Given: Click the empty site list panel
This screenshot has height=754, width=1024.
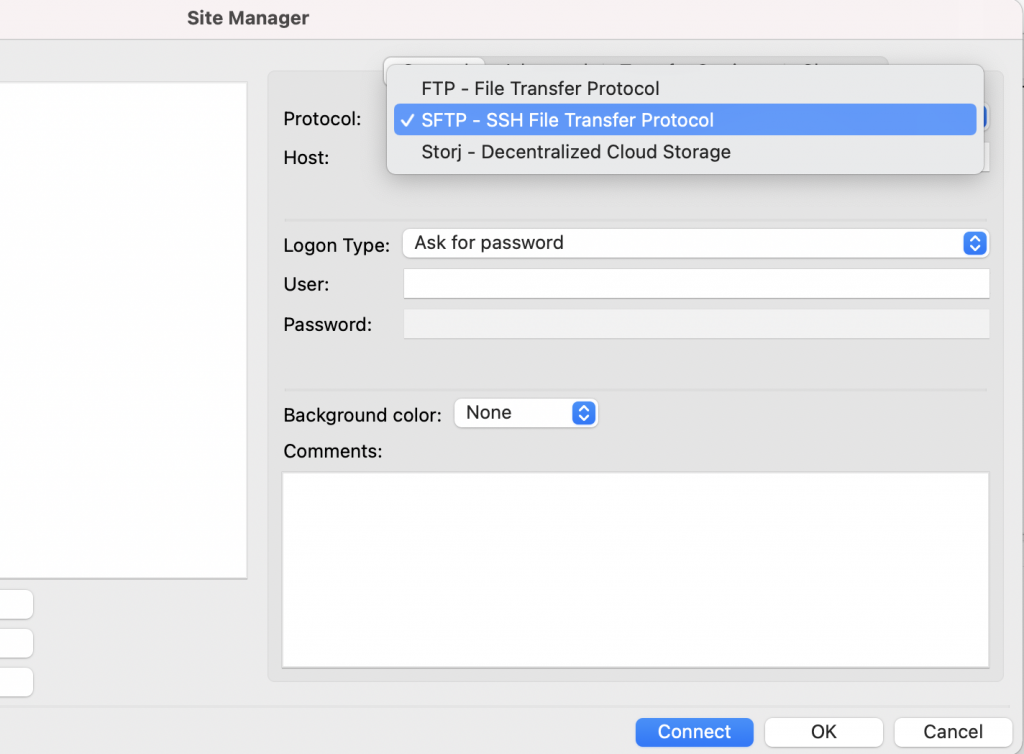Looking at the screenshot, I should [x=122, y=330].
